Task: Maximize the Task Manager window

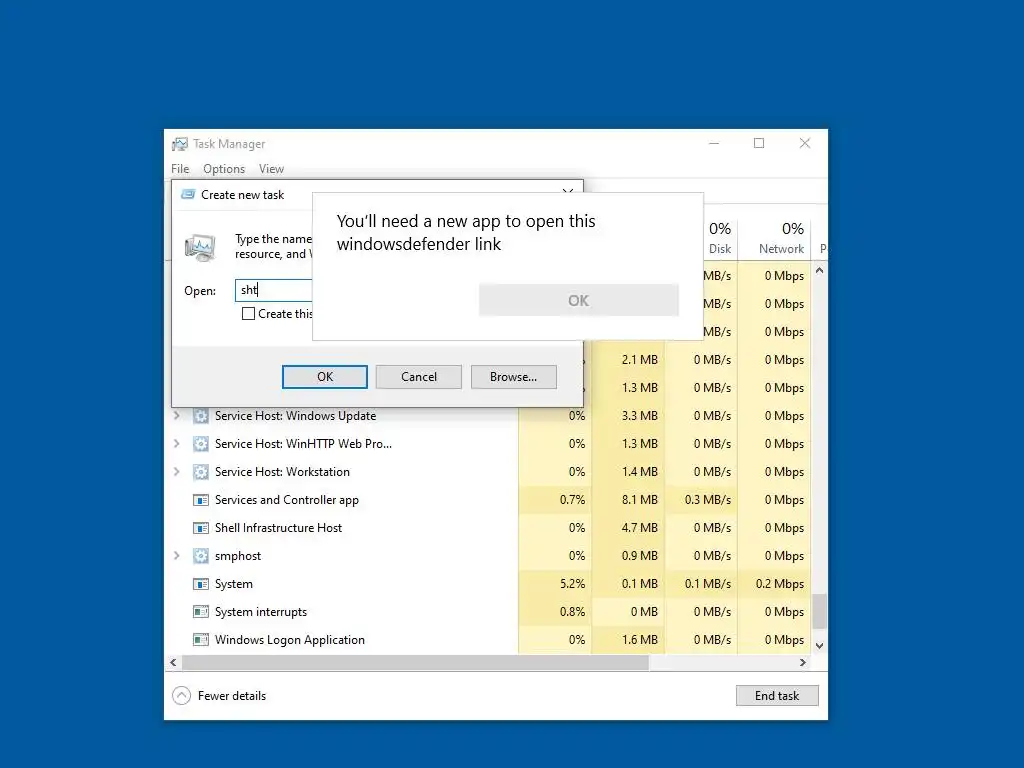Action: coord(759,143)
